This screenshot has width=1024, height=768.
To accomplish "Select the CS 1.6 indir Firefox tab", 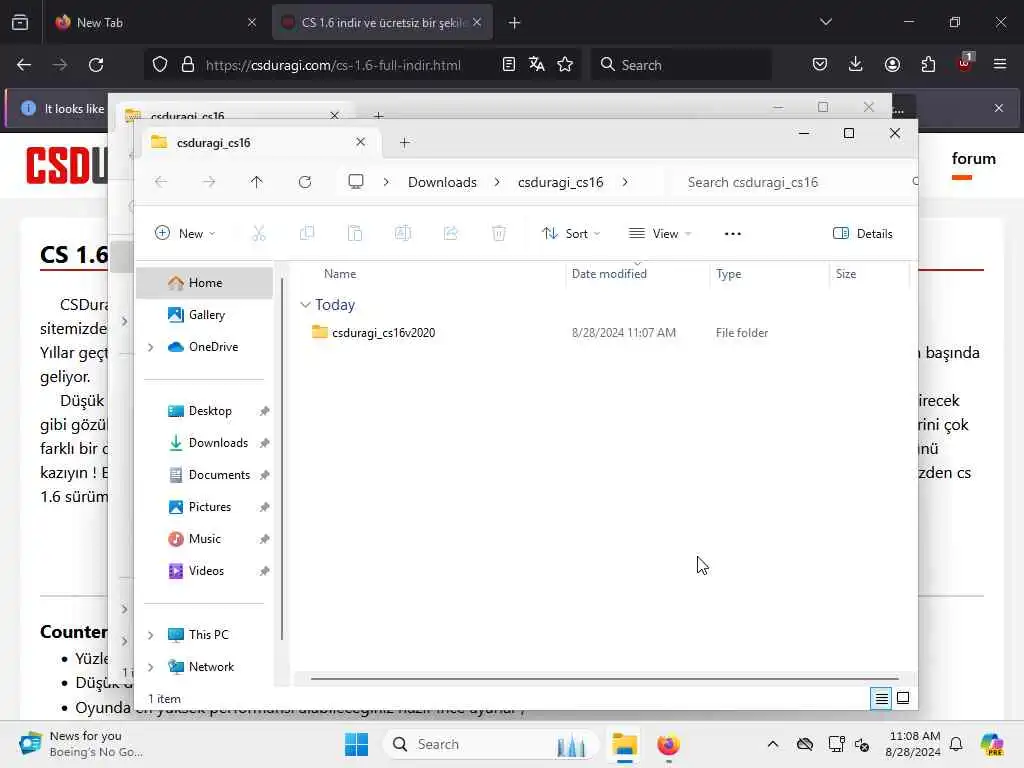I will point(382,22).
